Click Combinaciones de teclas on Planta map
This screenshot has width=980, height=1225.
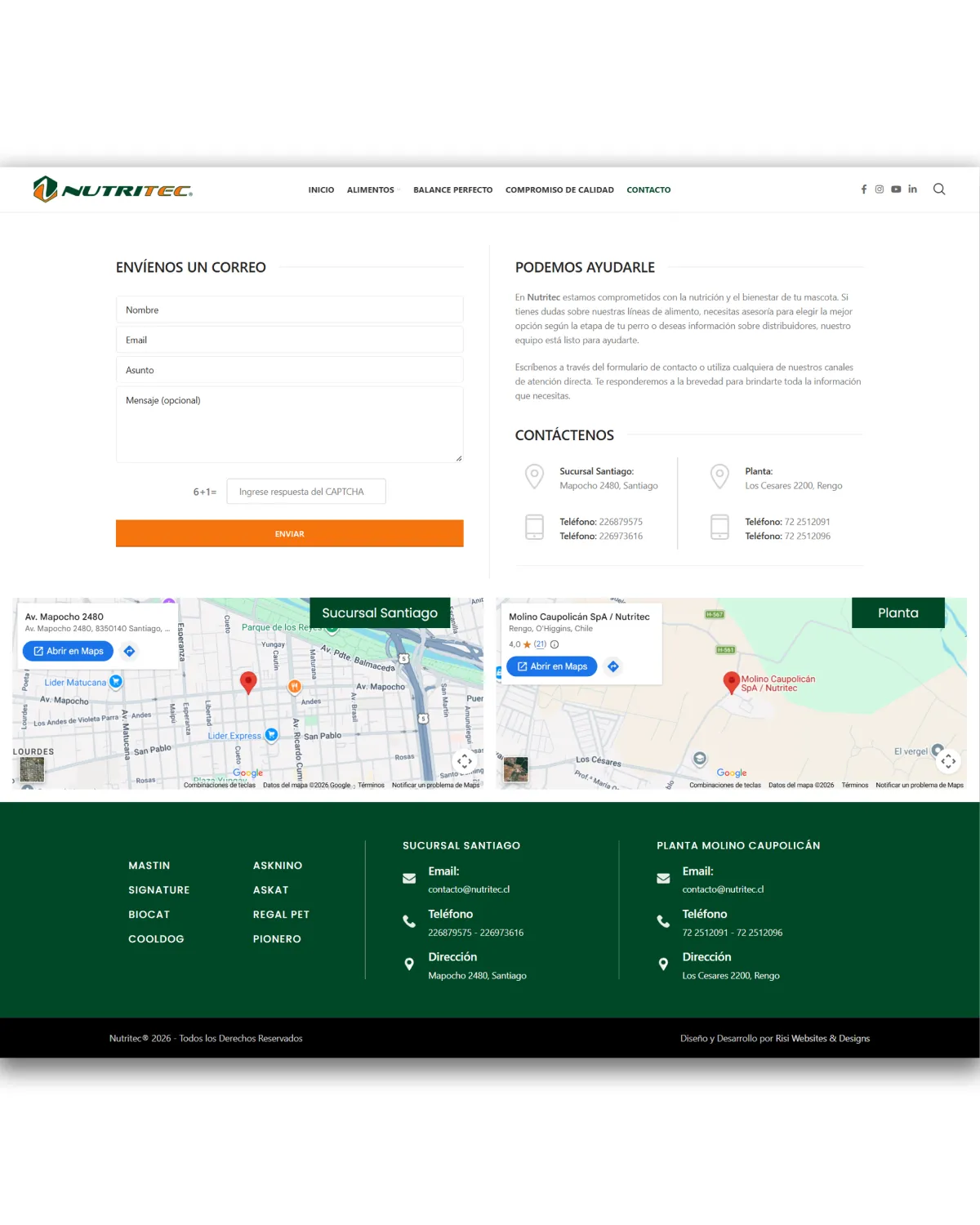pyautogui.click(x=725, y=785)
